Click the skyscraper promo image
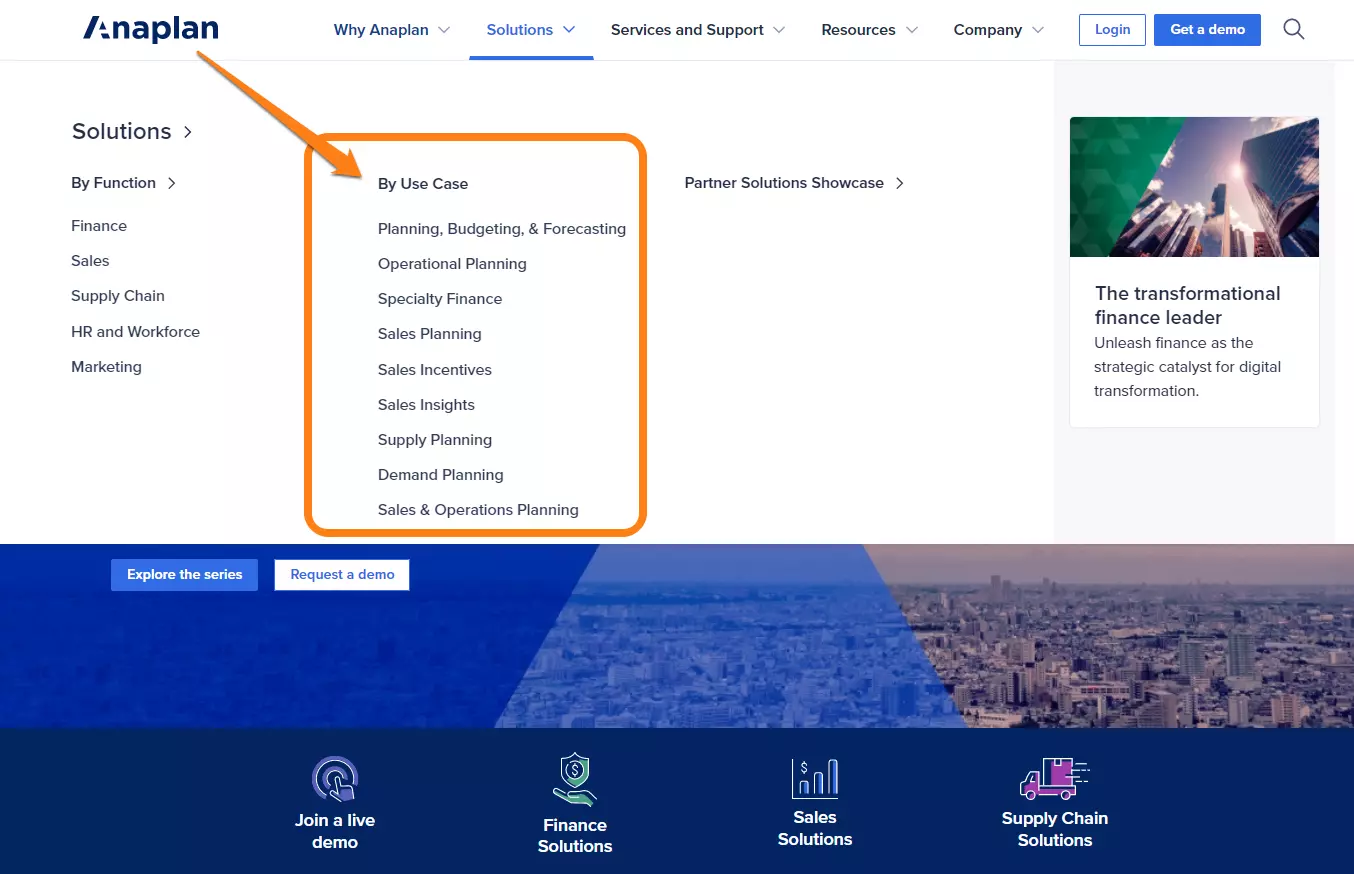This screenshot has height=874, width=1354. (x=1194, y=187)
